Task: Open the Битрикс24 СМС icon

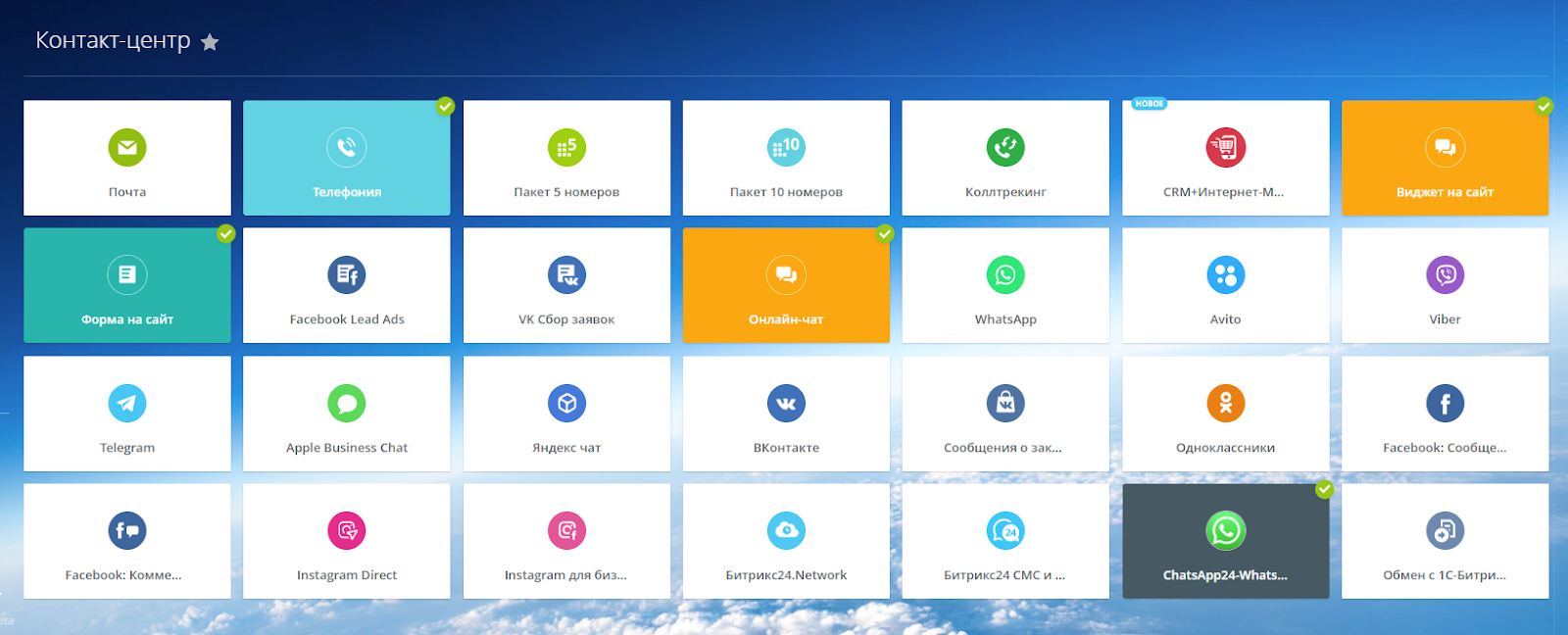Action: pos(1005,531)
